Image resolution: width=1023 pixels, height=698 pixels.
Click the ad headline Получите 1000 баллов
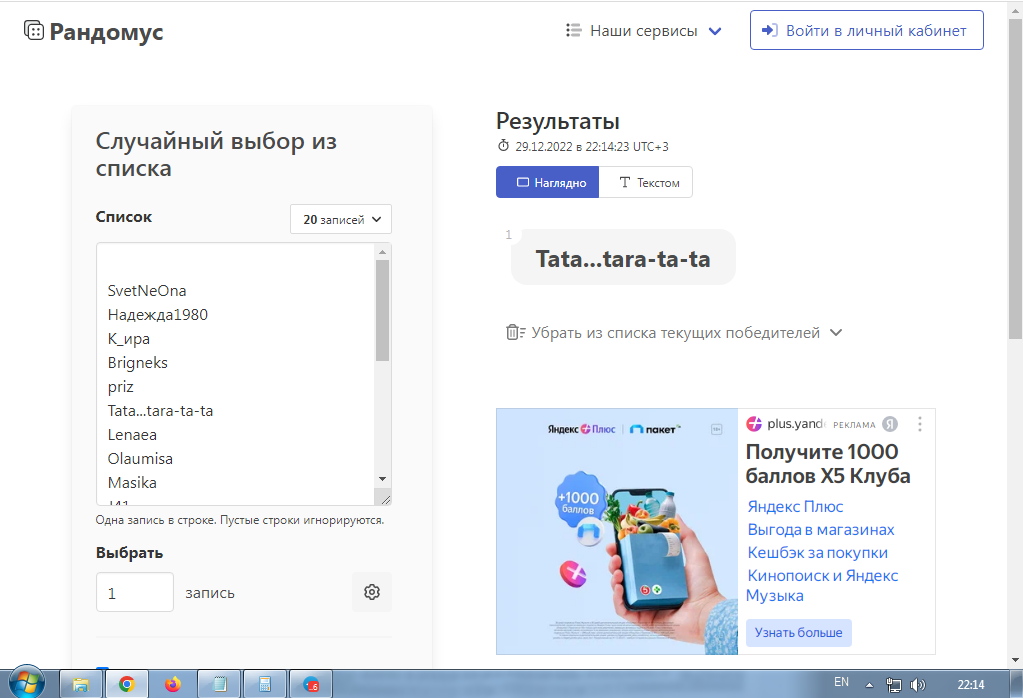pos(828,463)
